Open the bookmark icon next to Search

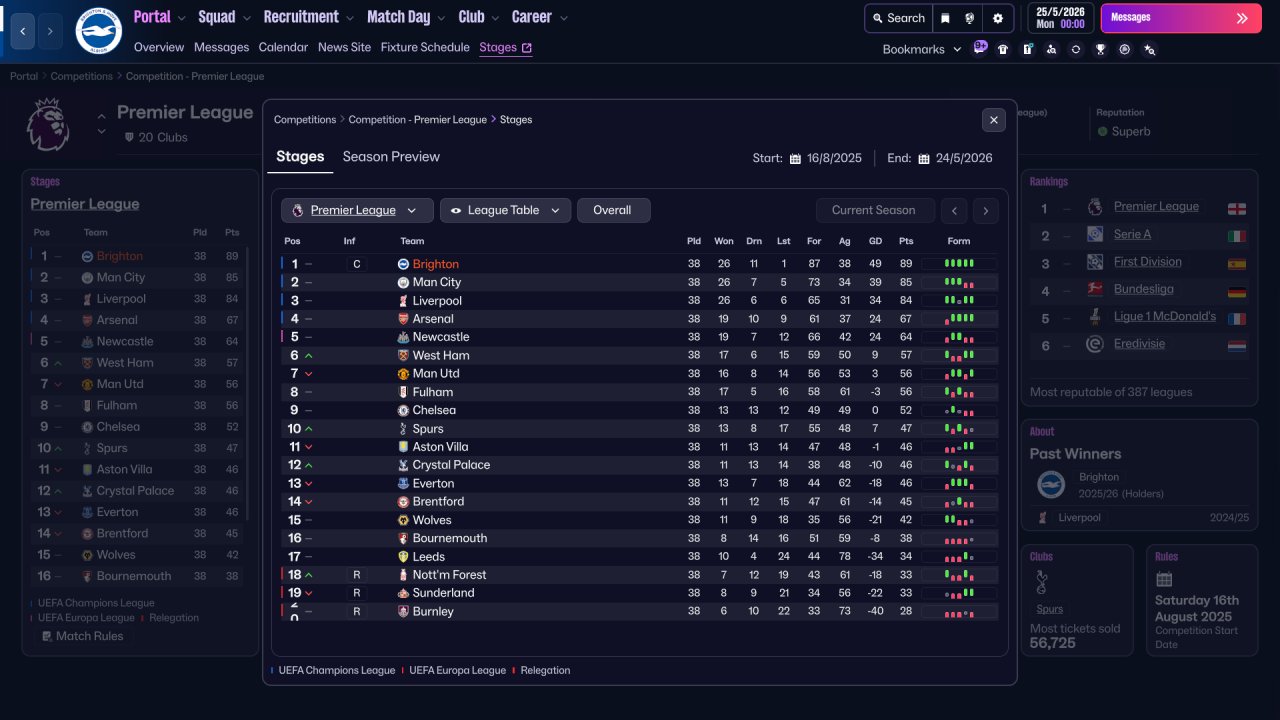click(x=945, y=18)
